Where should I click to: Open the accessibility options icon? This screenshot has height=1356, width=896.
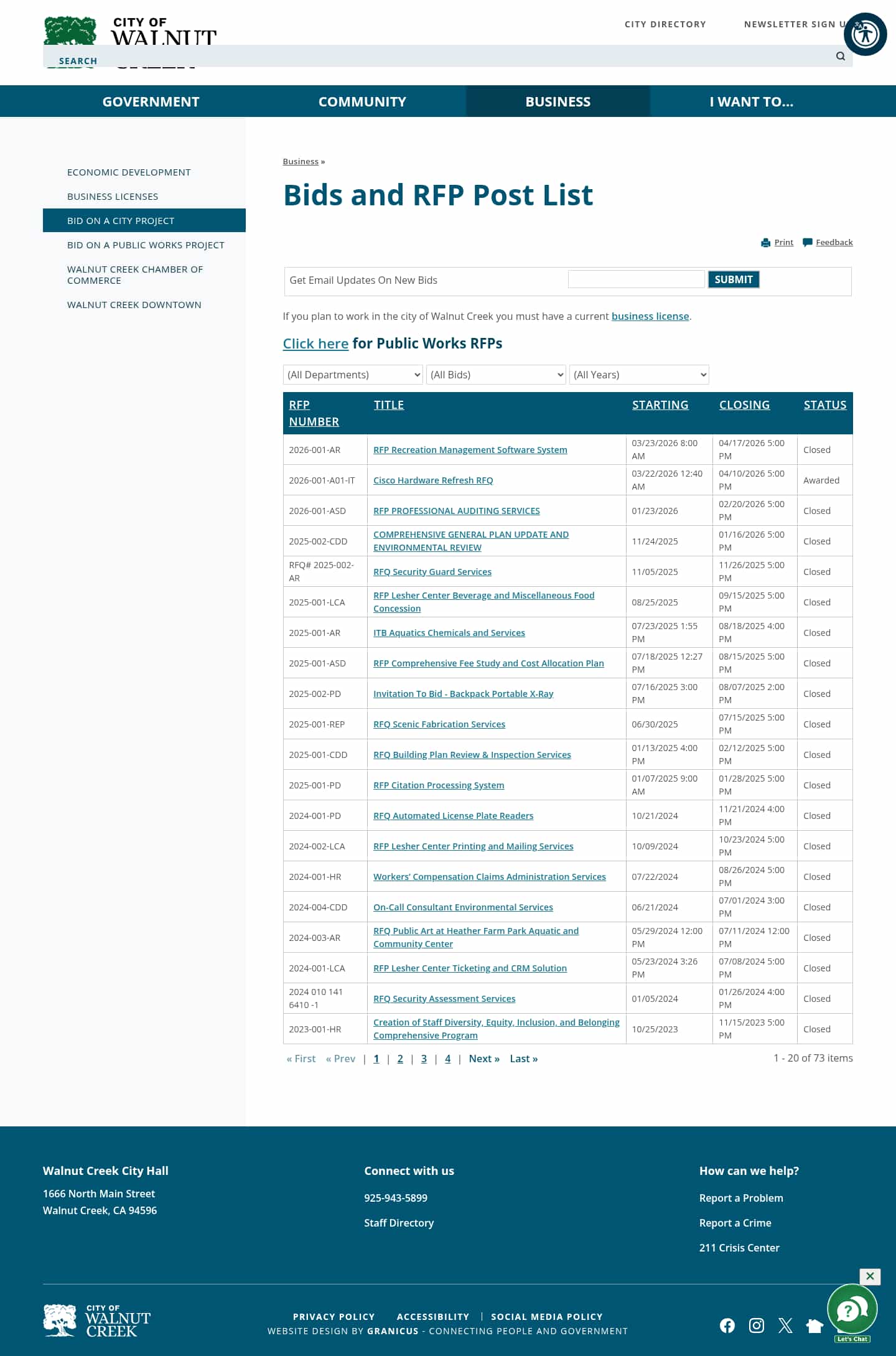865,34
